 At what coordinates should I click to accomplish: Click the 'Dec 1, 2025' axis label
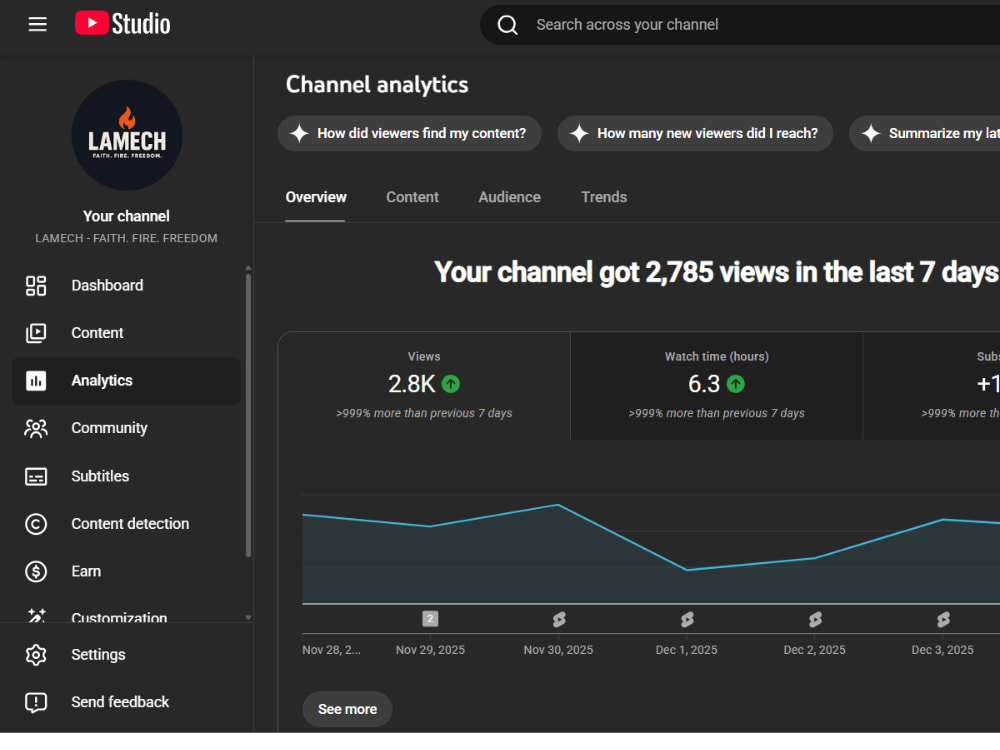coord(686,650)
